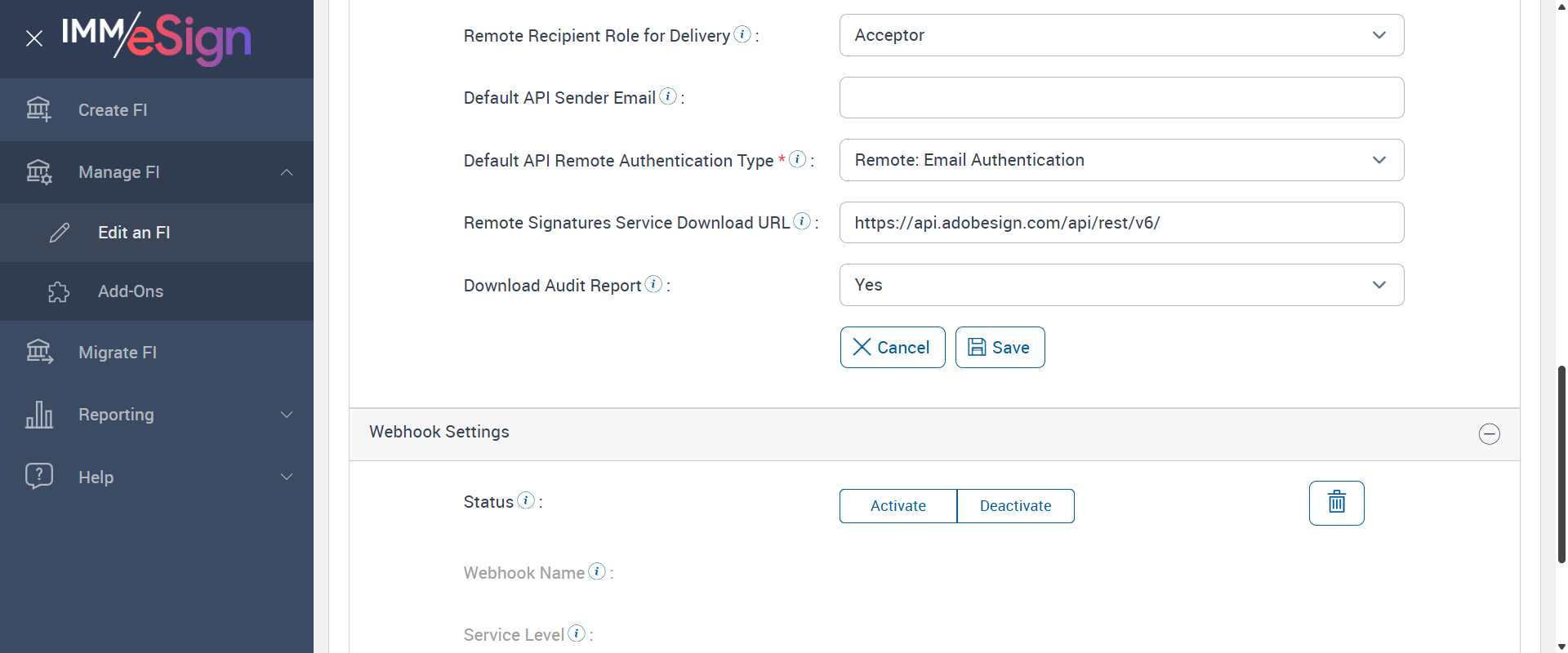Collapse the Webhook Settings section
Viewport: 1568px width, 653px height.
point(1489,433)
